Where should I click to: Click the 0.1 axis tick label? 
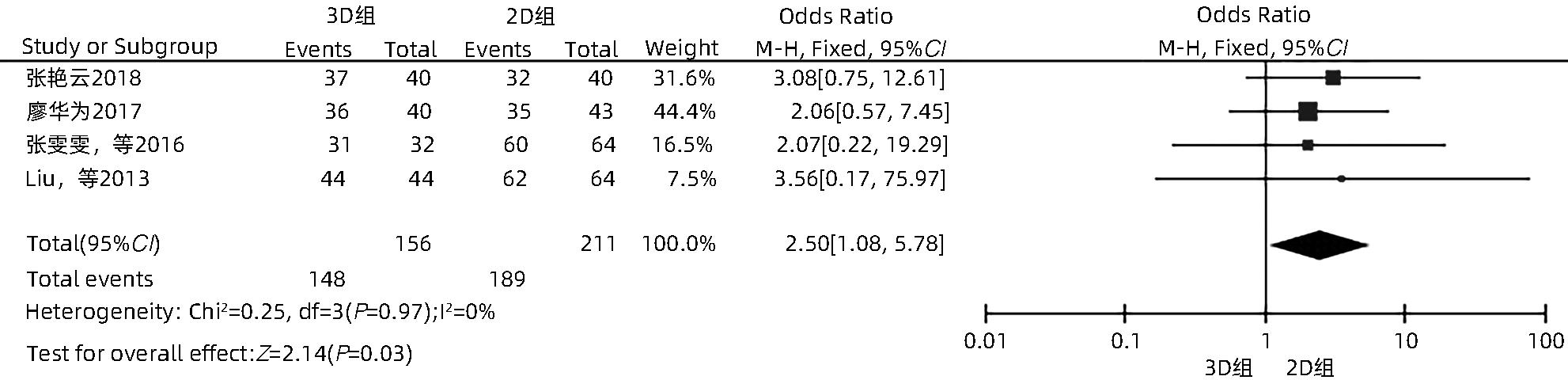coord(1125,342)
